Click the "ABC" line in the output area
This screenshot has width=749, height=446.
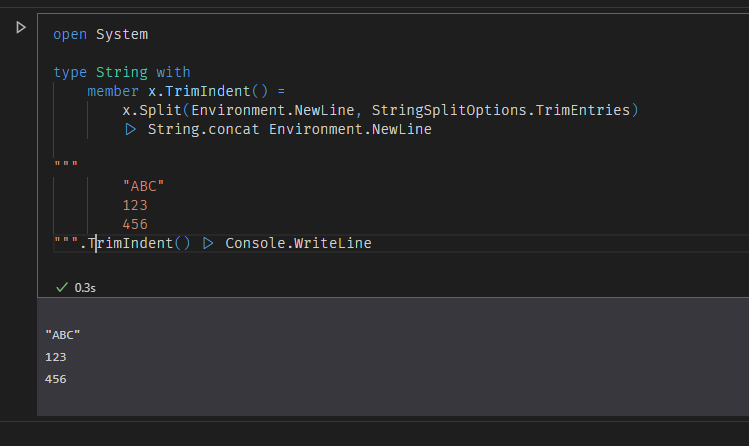[63, 335]
